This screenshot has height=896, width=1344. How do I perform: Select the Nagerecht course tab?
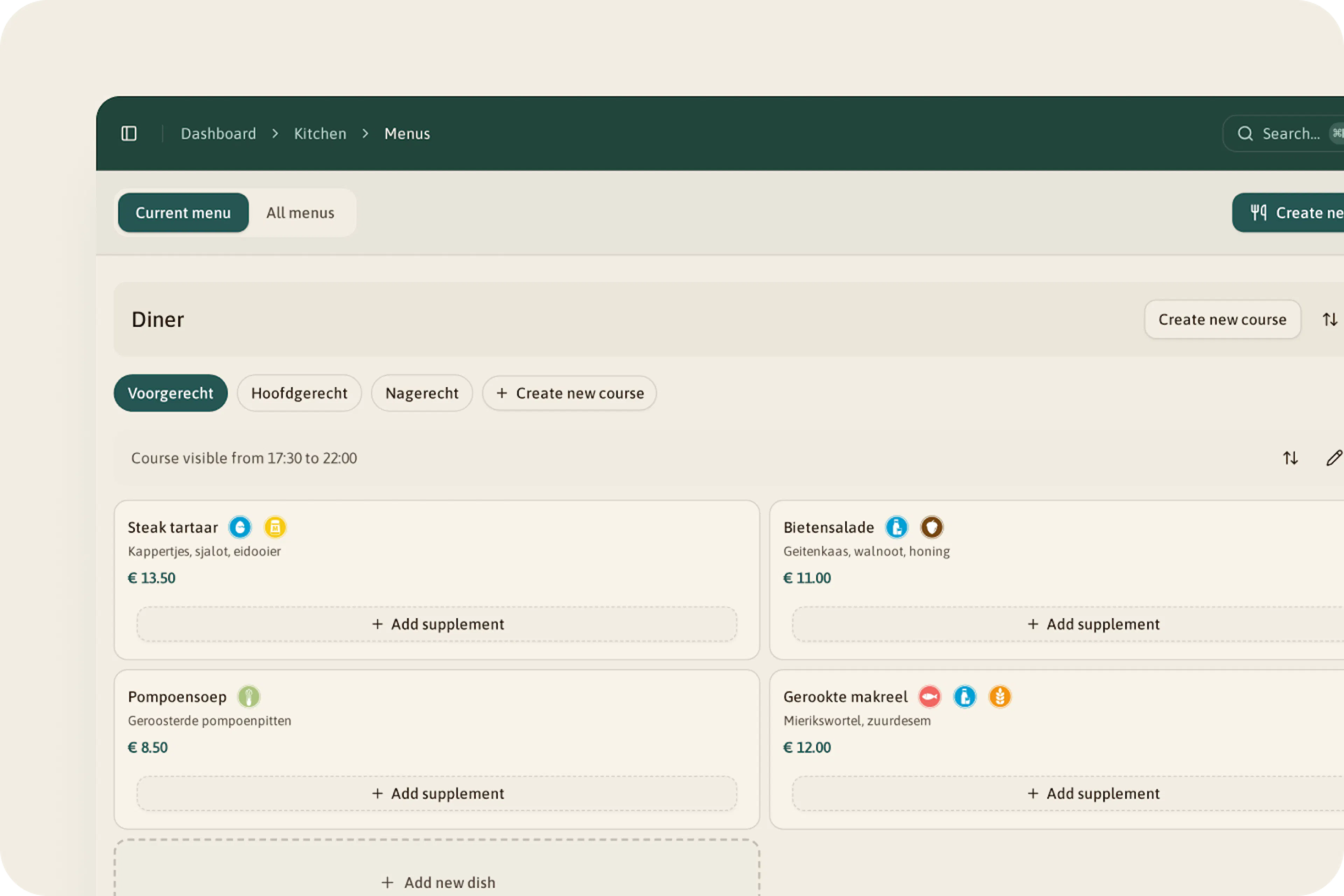coord(422,393)
